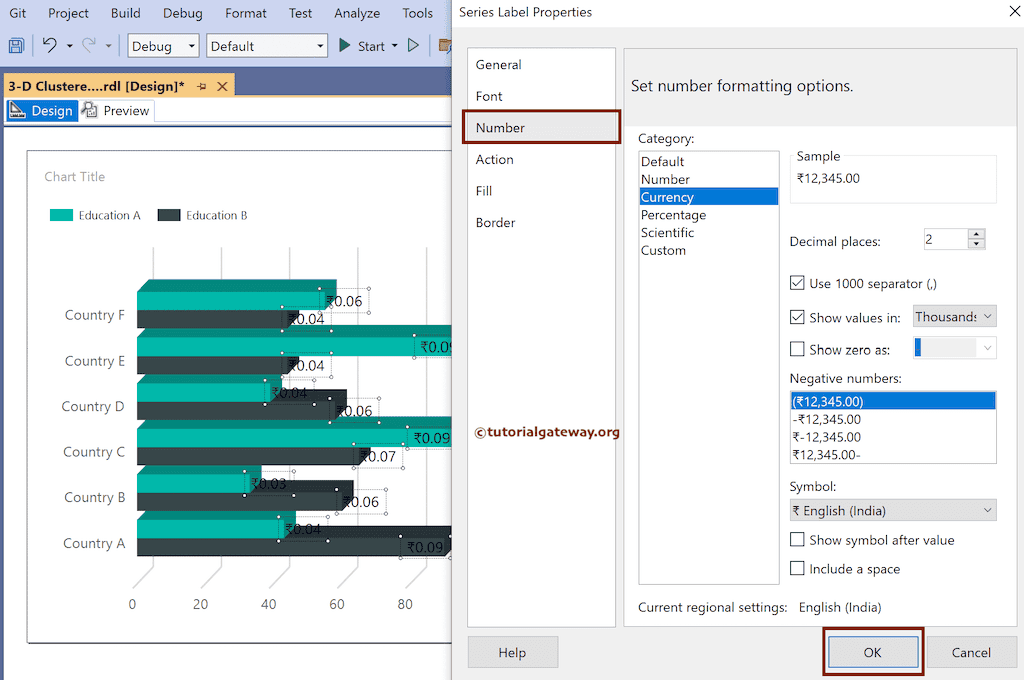Uncheck Use 1000 separator option
Viewport: 1024px width, 680px height.
coord(797,283)
